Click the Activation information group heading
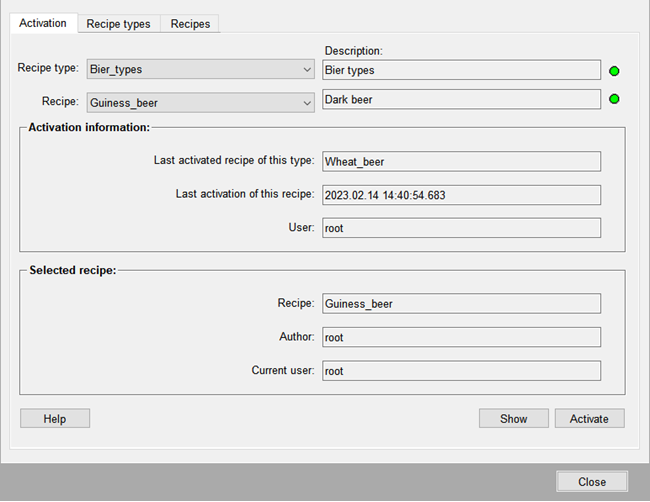 click(89, 128)
